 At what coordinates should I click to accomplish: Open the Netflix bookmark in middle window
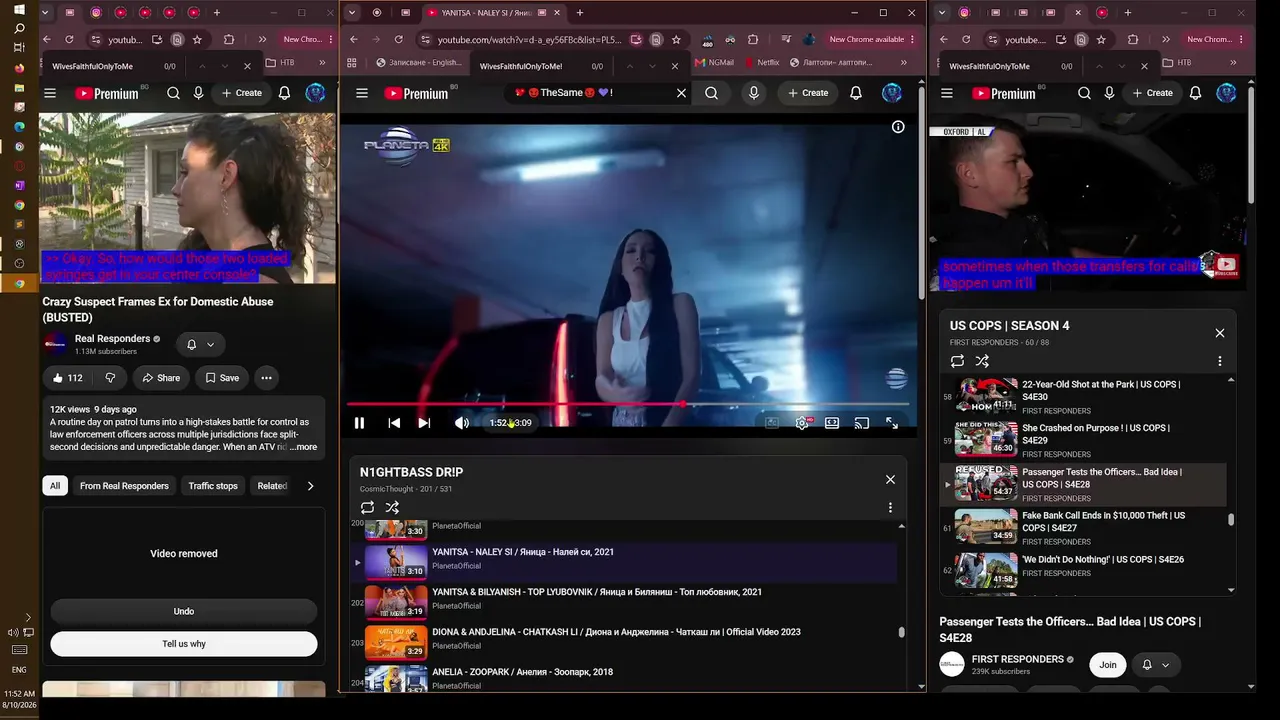tap(761, 62)
